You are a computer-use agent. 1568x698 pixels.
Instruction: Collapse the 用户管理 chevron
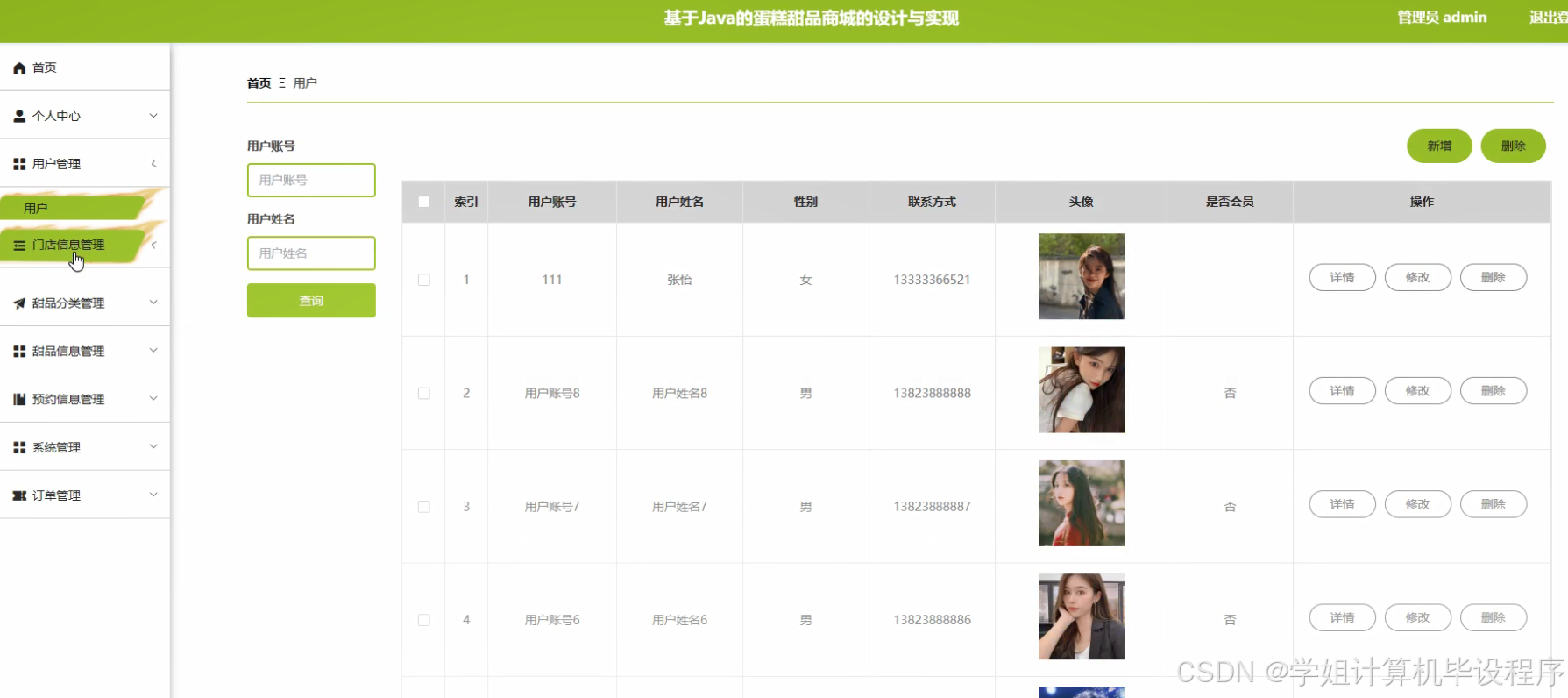pos(153,164)
